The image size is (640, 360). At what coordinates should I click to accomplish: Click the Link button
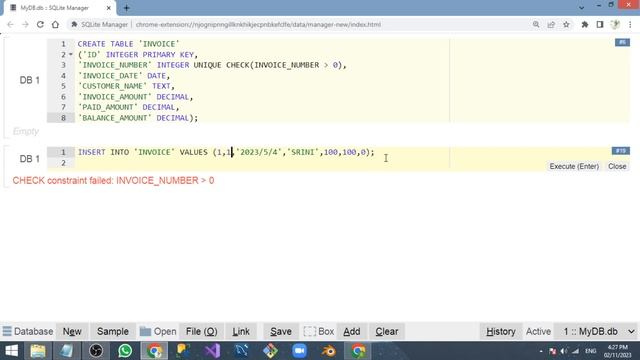pos(241,331)
